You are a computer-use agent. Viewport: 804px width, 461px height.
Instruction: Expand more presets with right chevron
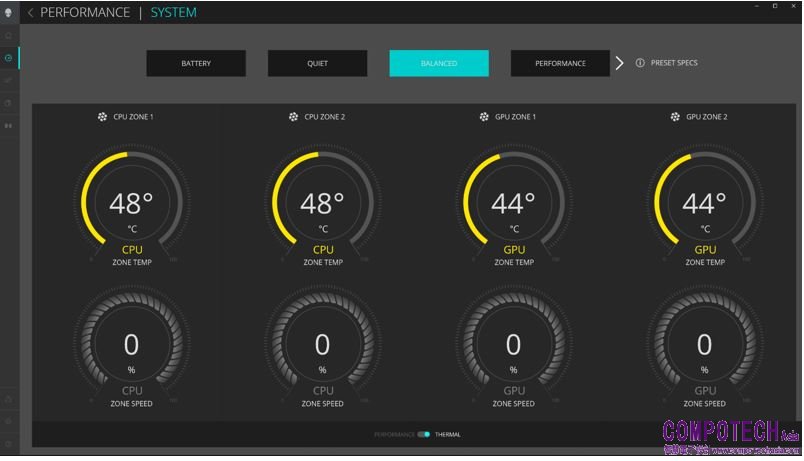(x=620, y=63)
